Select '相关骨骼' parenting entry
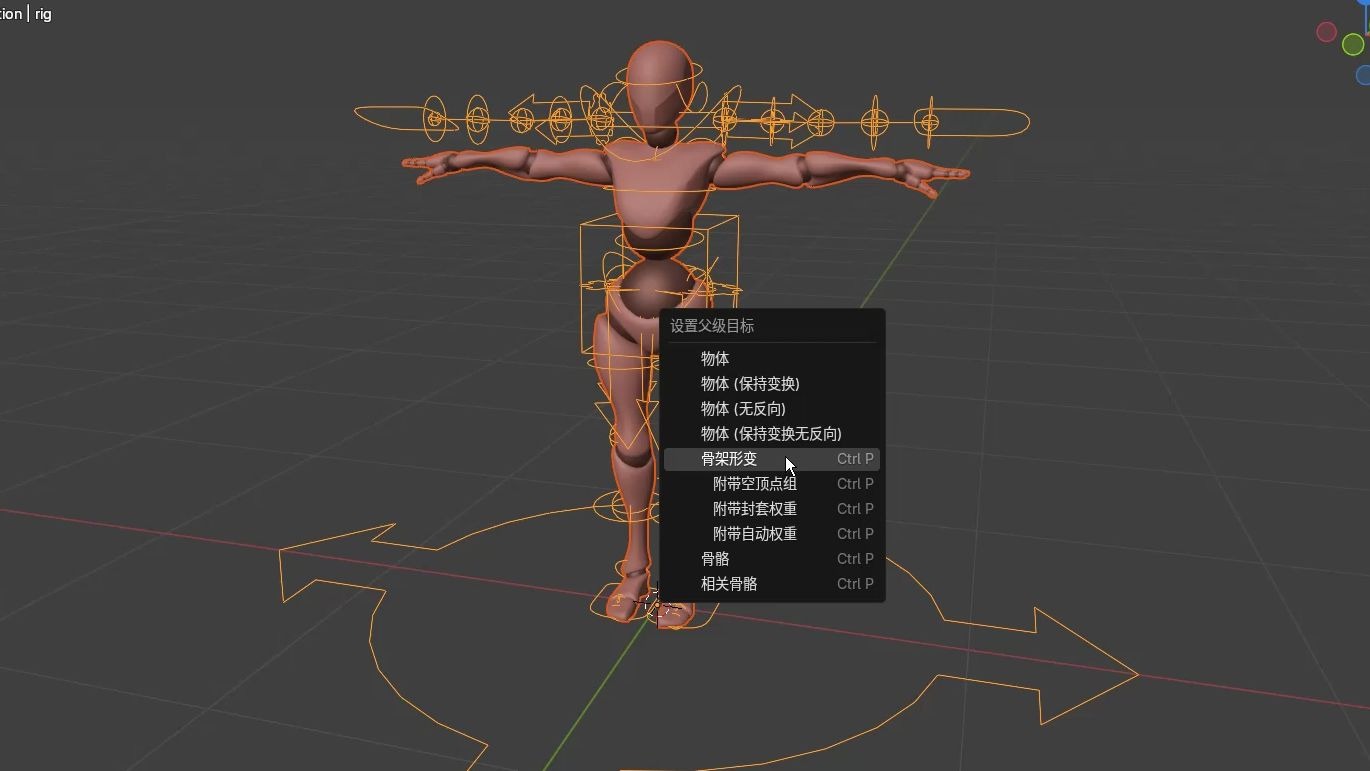Screen dimensions: 1370x771 (x=727, y=583)
